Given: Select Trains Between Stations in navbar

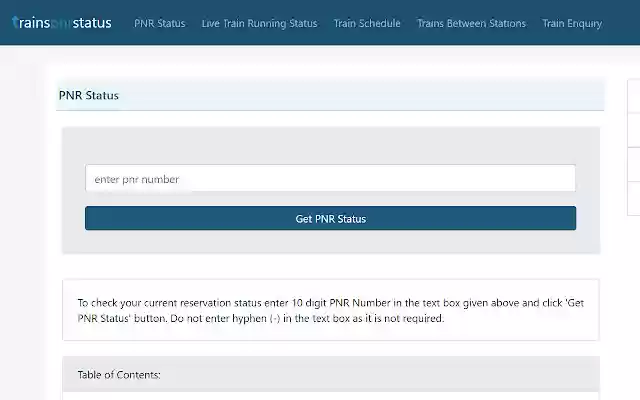Looking at the screenshot, I should 471,23.
